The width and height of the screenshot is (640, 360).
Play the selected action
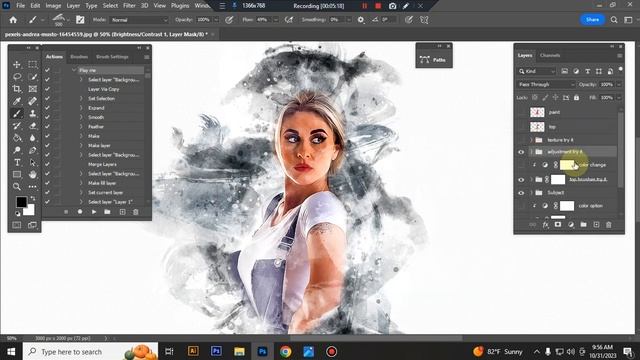[94, 212]
